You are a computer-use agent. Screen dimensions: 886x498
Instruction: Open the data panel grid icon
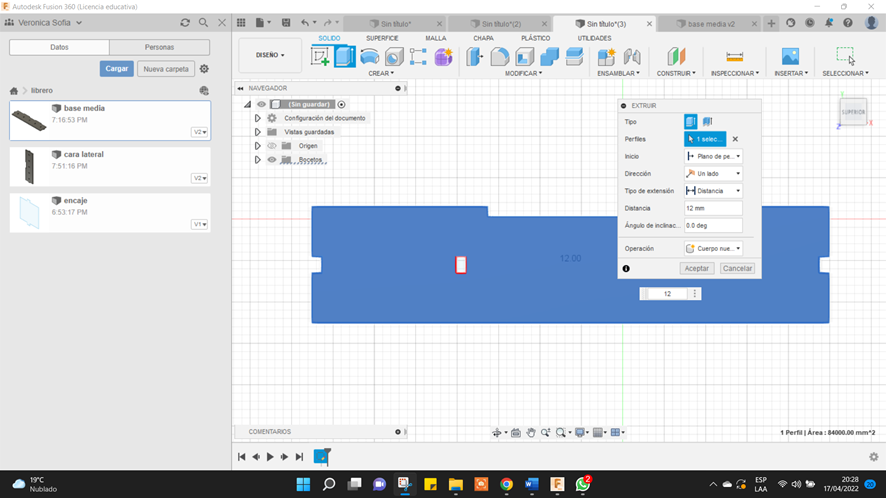click(241, 23)
